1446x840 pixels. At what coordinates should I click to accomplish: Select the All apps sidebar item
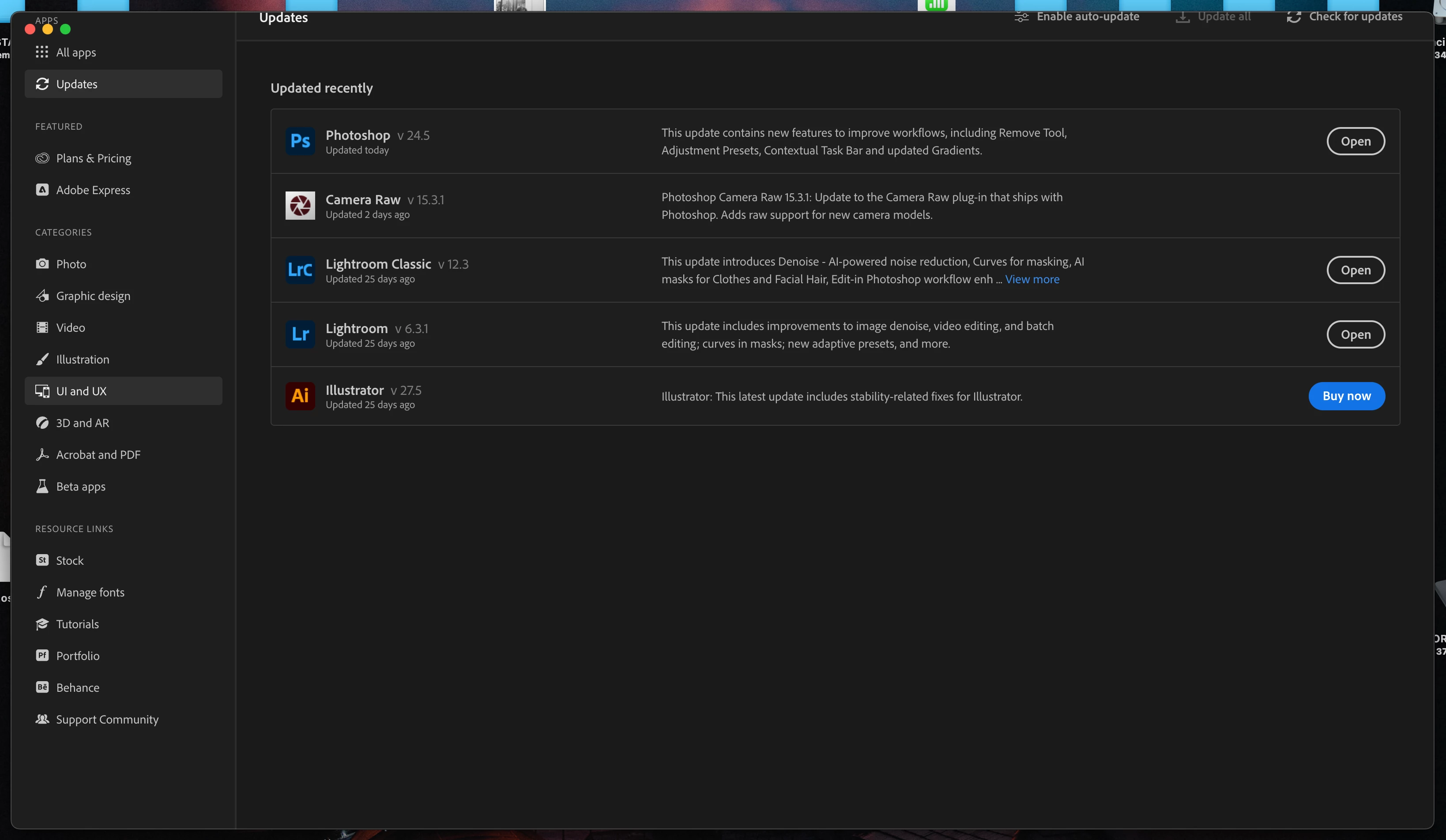tap(76, 52)
